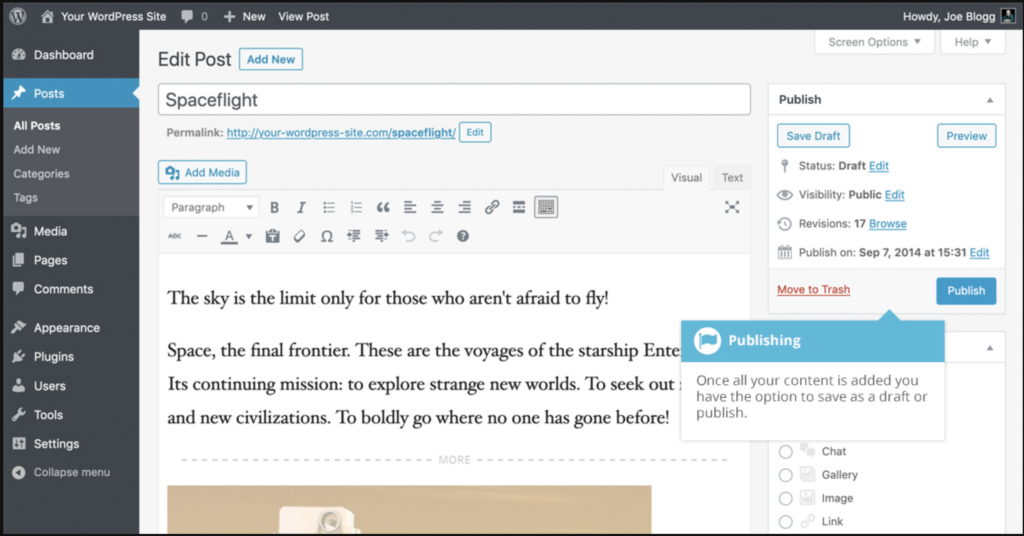Toggle bold formatting in the editor toolbar
The image size is (1024, 536).
[x=274, y=207]
